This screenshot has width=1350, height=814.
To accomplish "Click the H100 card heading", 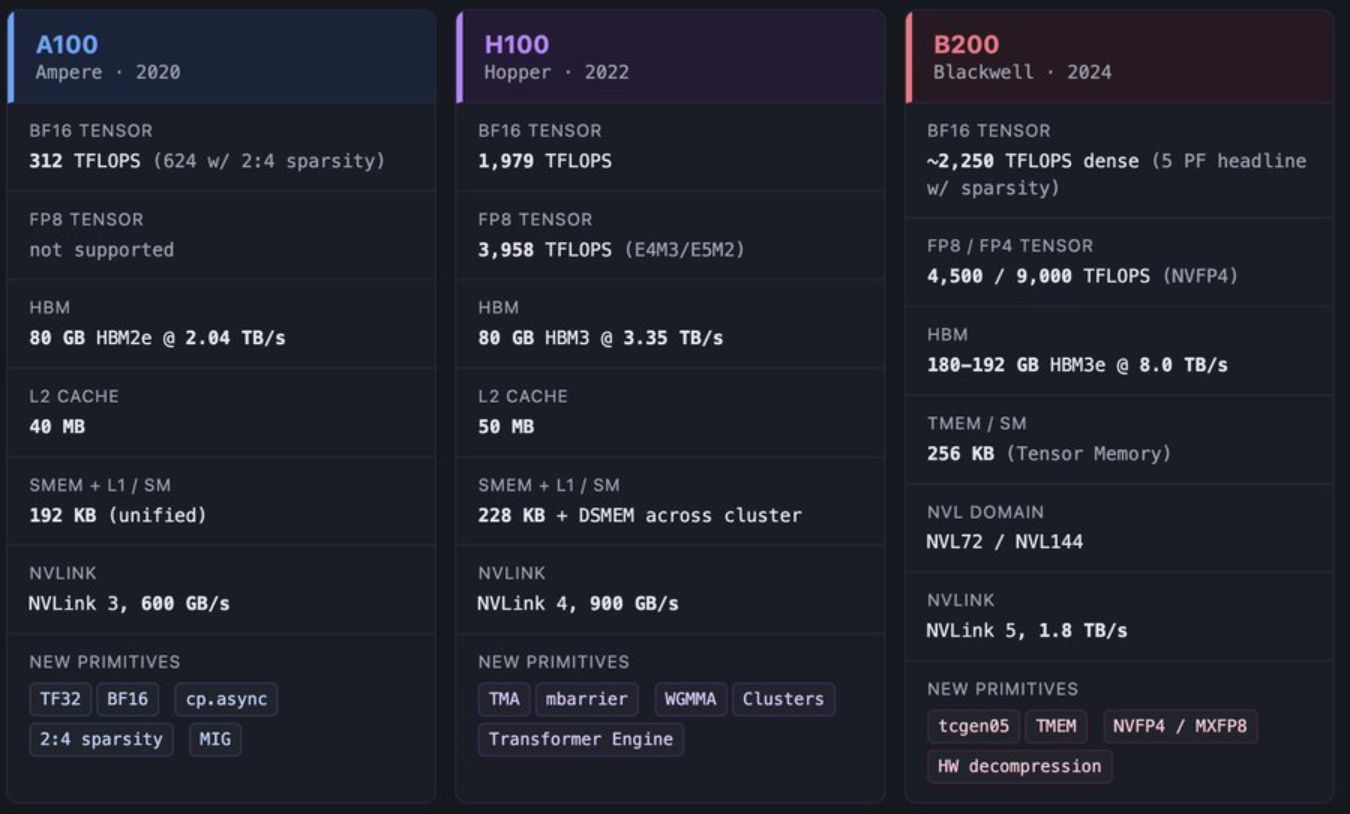I will click(516, 44).
